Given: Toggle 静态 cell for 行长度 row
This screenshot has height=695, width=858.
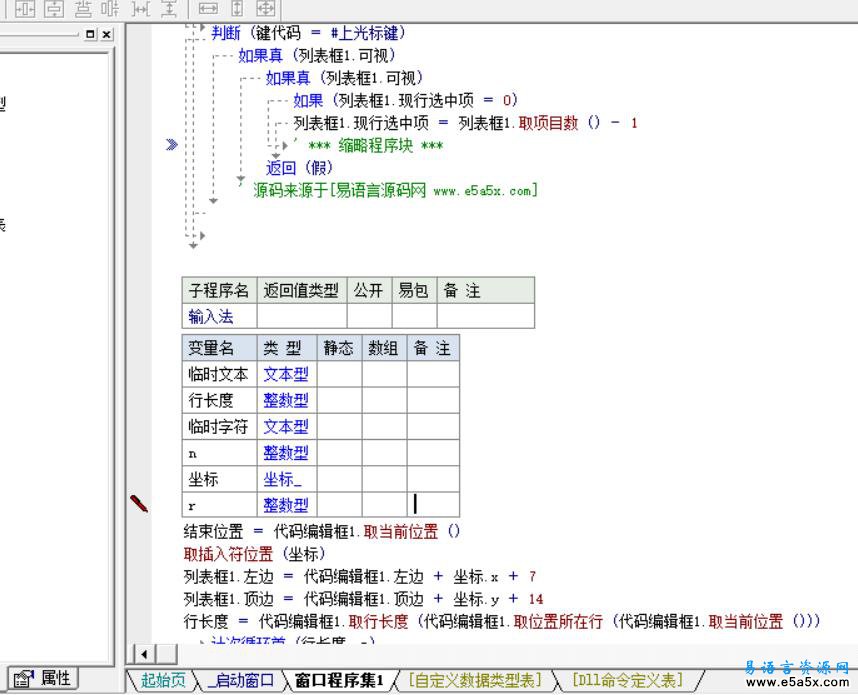Looking at the screenshot, I should click(339, 401).
